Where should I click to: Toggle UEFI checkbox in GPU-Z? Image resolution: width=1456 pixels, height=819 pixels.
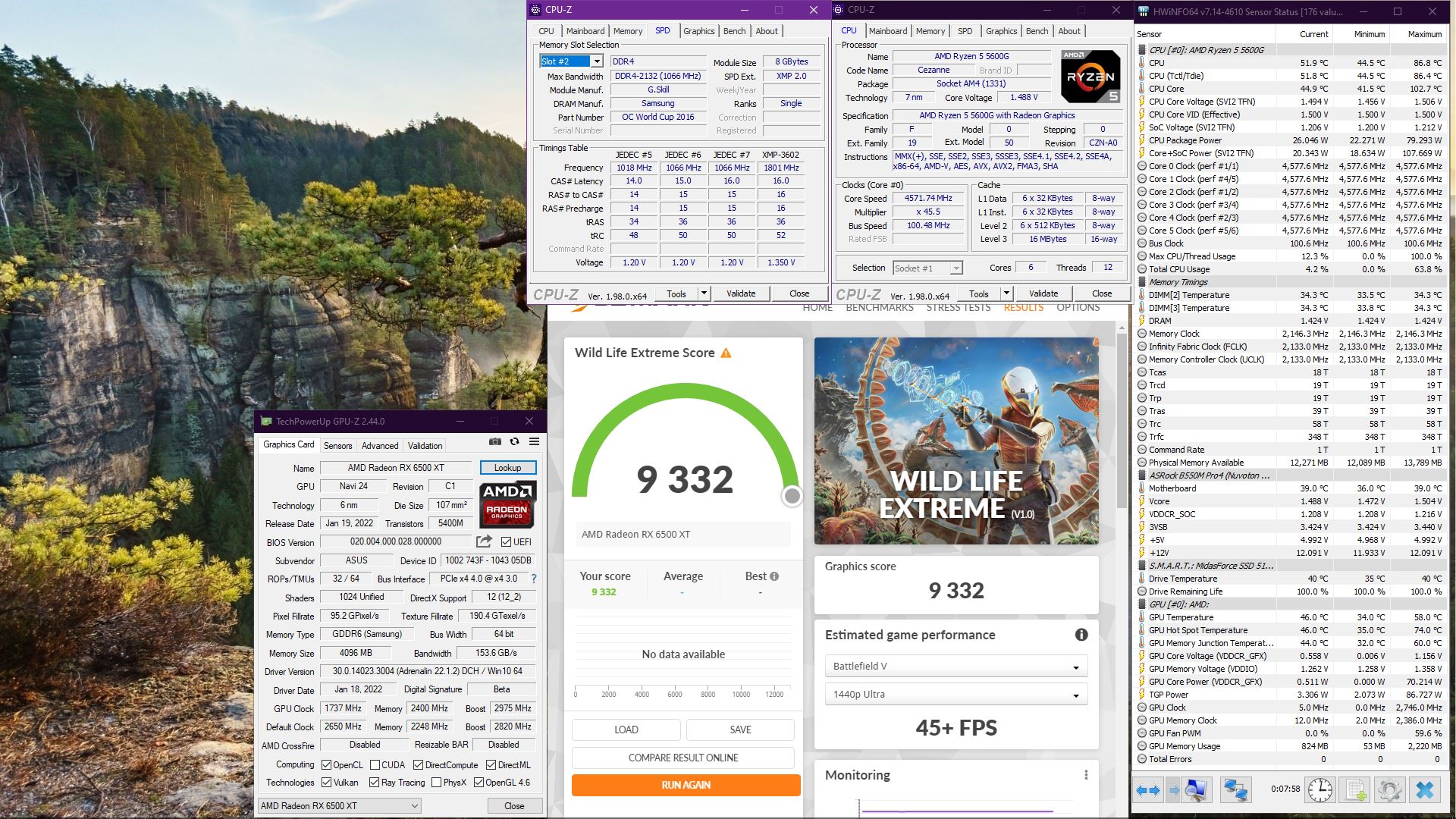(506, 541)
